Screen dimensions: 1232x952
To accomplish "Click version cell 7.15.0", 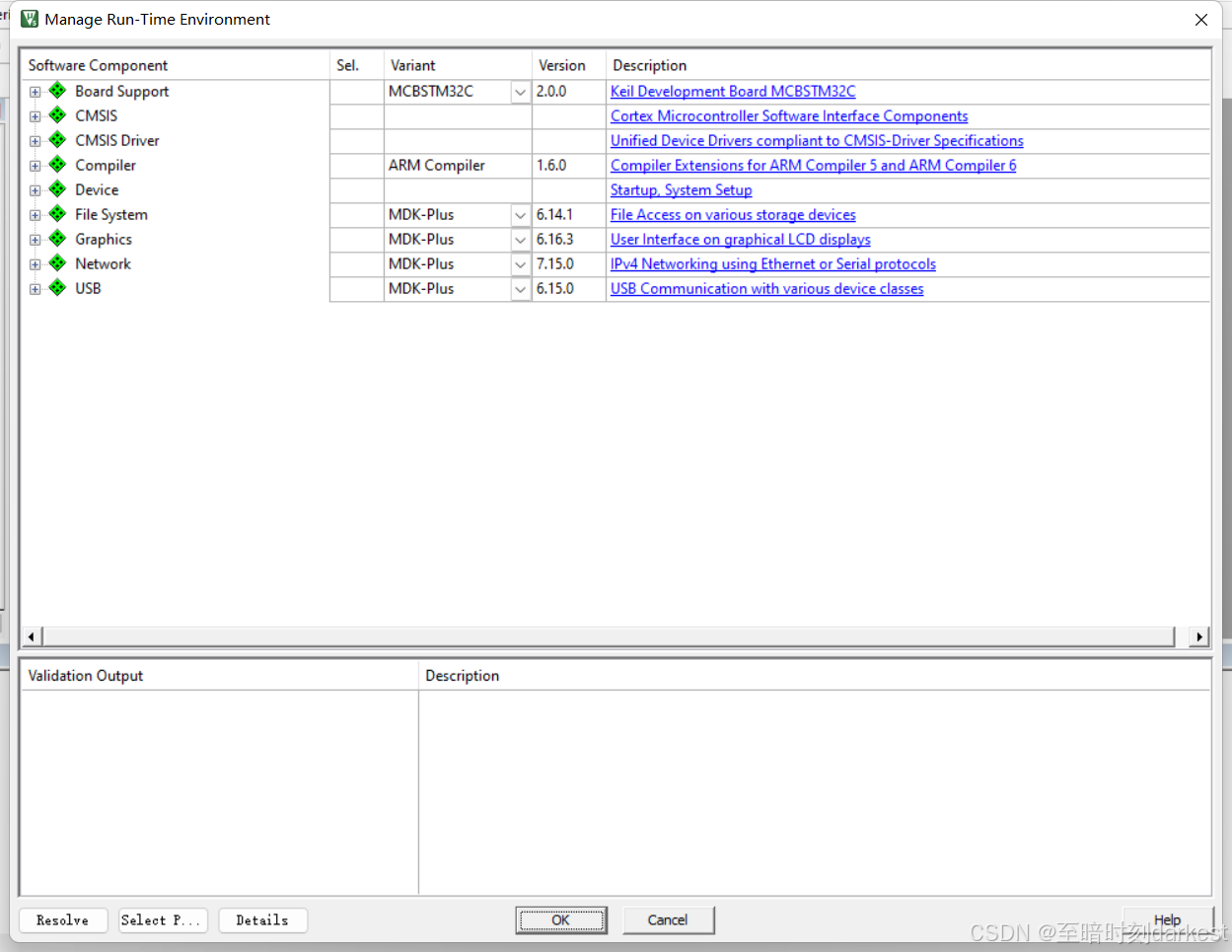I will (569, 264).
